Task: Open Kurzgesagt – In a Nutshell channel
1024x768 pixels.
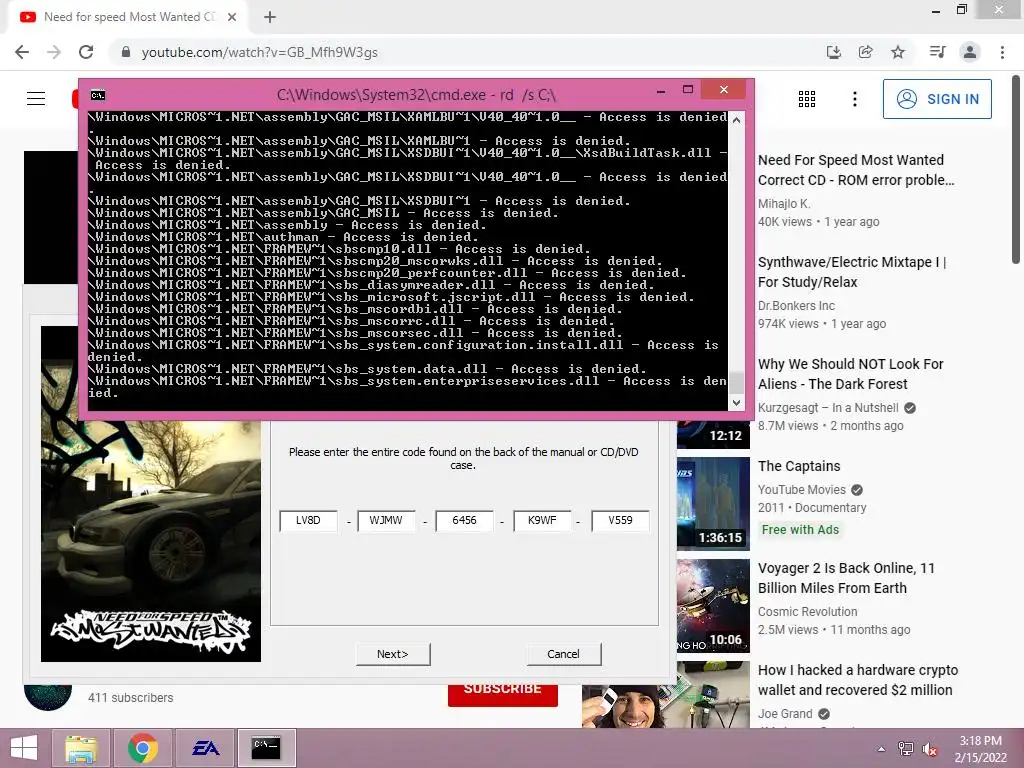Action: click(x=828, y=408)
